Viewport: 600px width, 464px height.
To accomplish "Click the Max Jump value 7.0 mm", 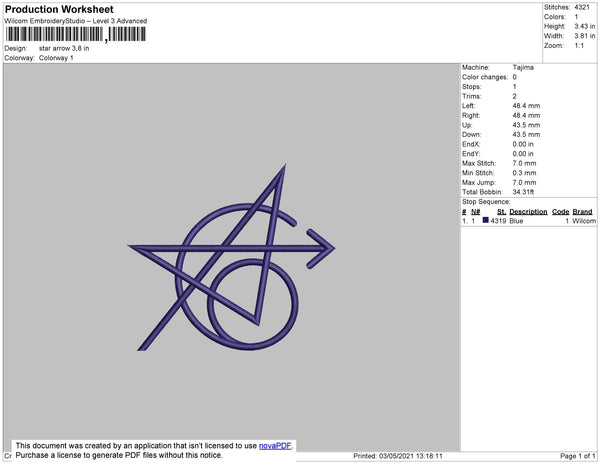I will coord(525,182).
